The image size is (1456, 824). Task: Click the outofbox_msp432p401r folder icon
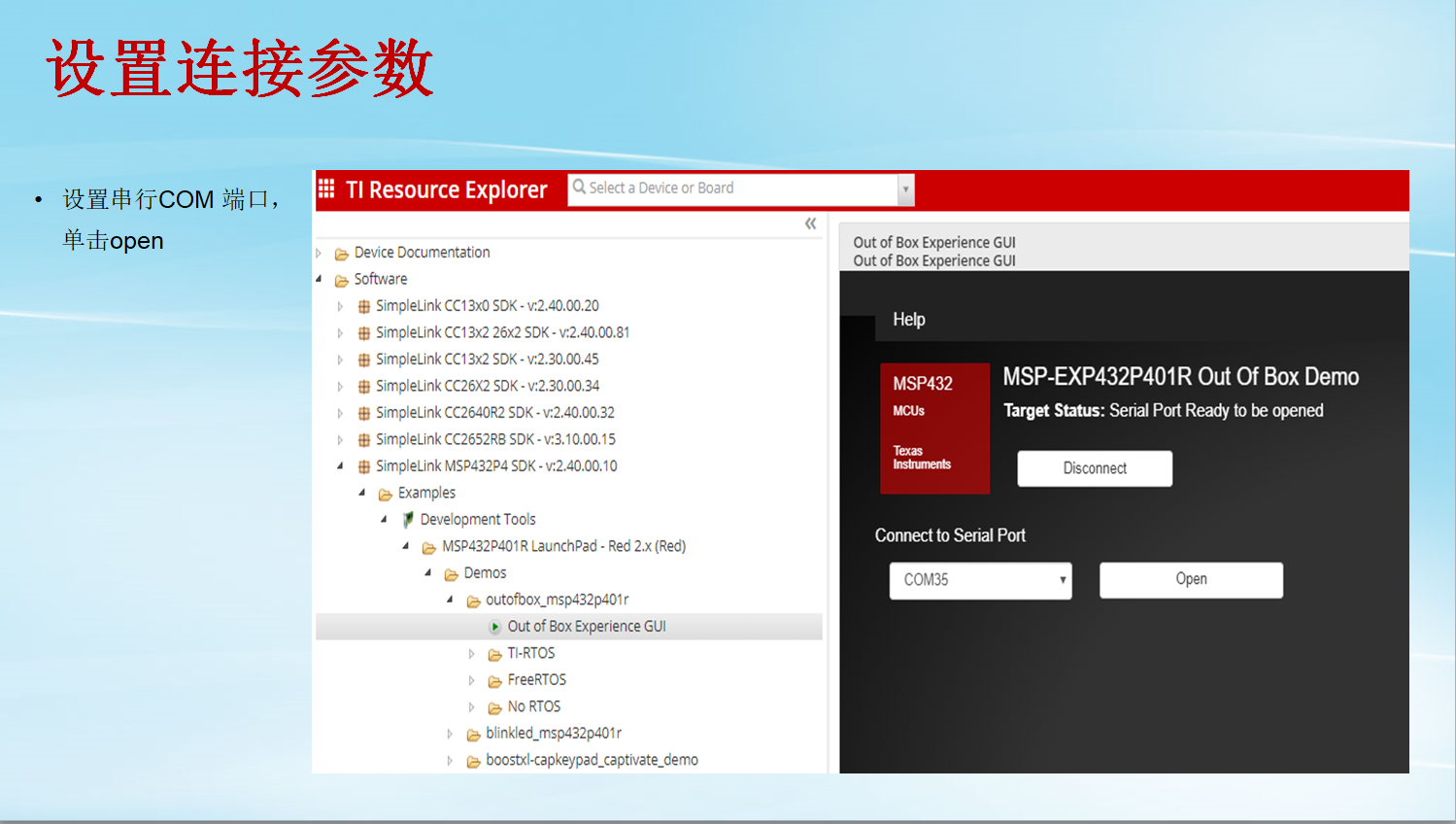click(x=474, y=601)
